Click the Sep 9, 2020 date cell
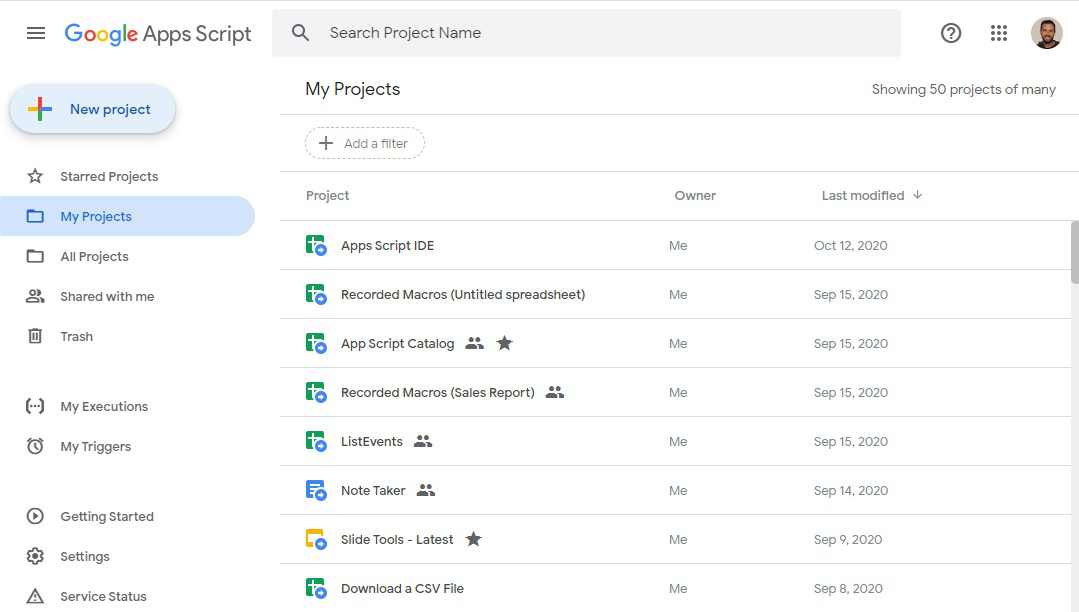1079x612 pixels. point(848,539)
